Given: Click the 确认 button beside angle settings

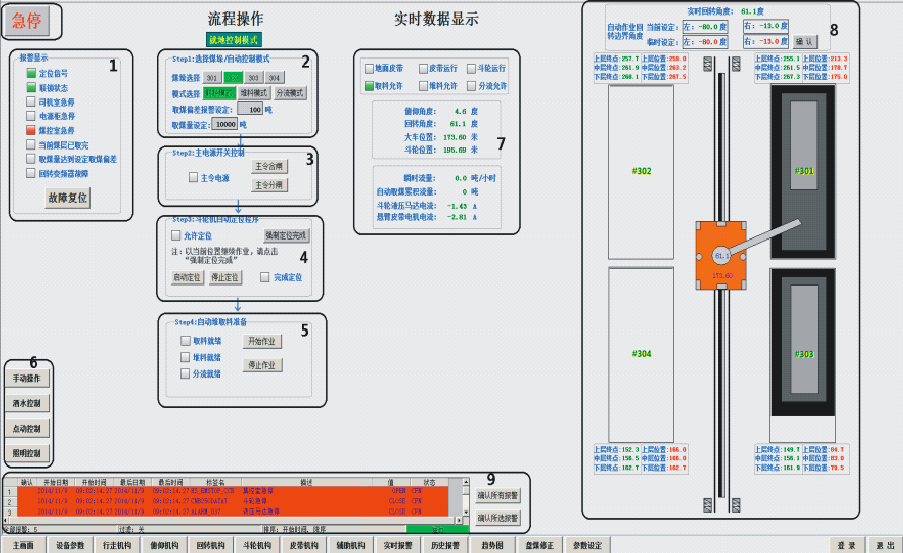Looking at the screenshot, I should (805, 41).
